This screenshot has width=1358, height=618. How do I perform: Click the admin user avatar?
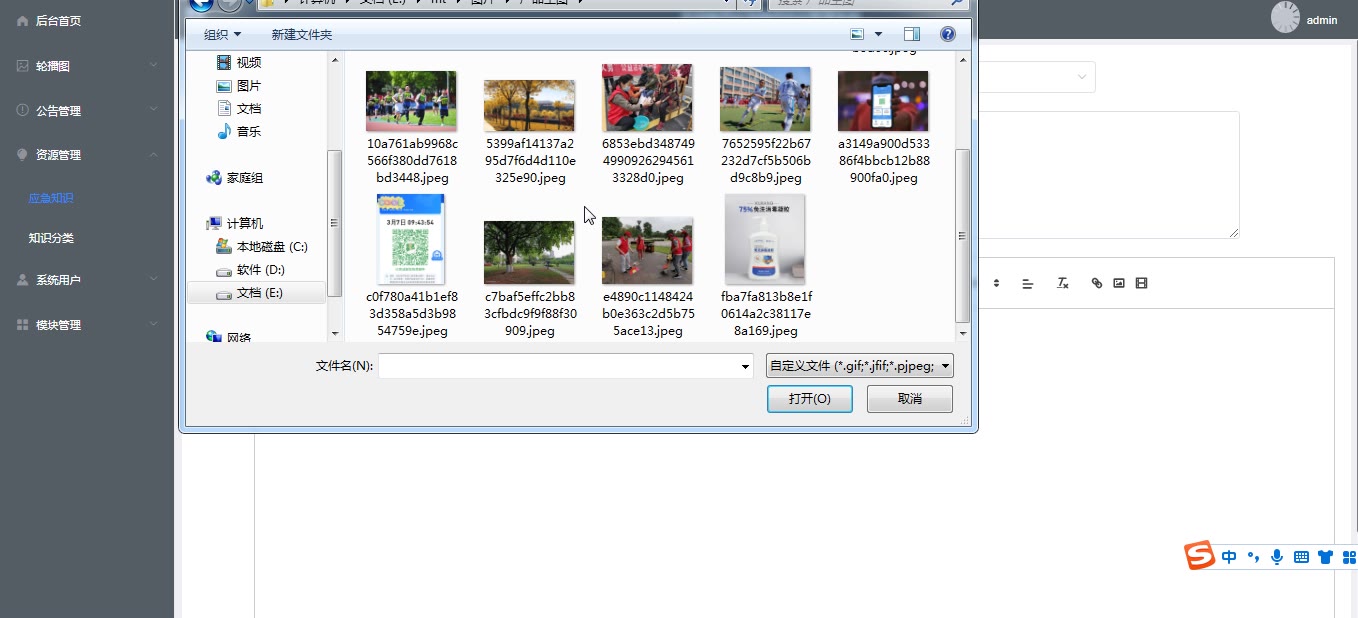click(x=1286, y=17)
